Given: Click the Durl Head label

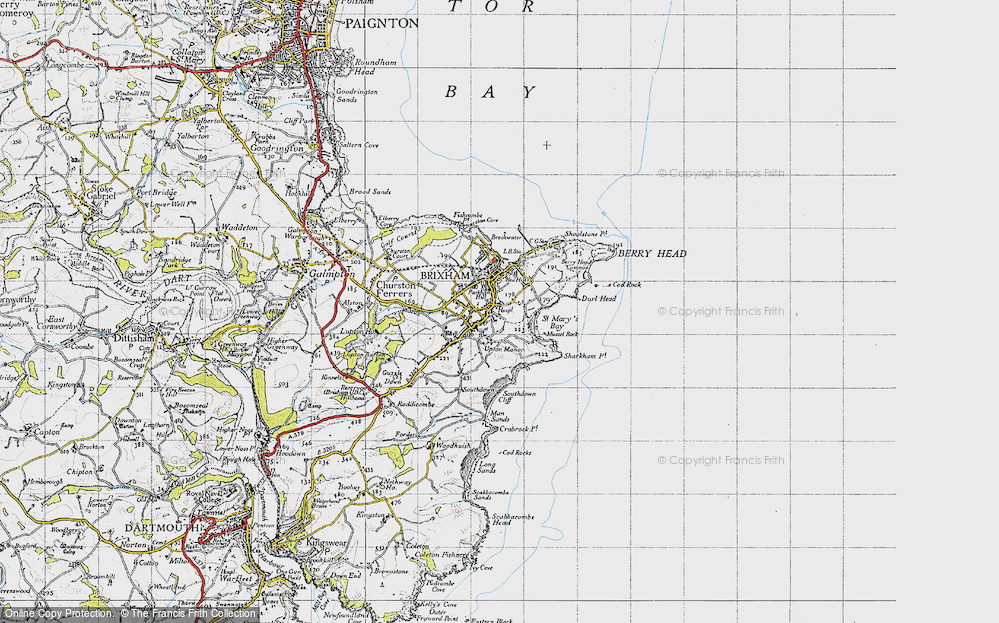Looking at the screenshot, I should (x=598, y=298).
